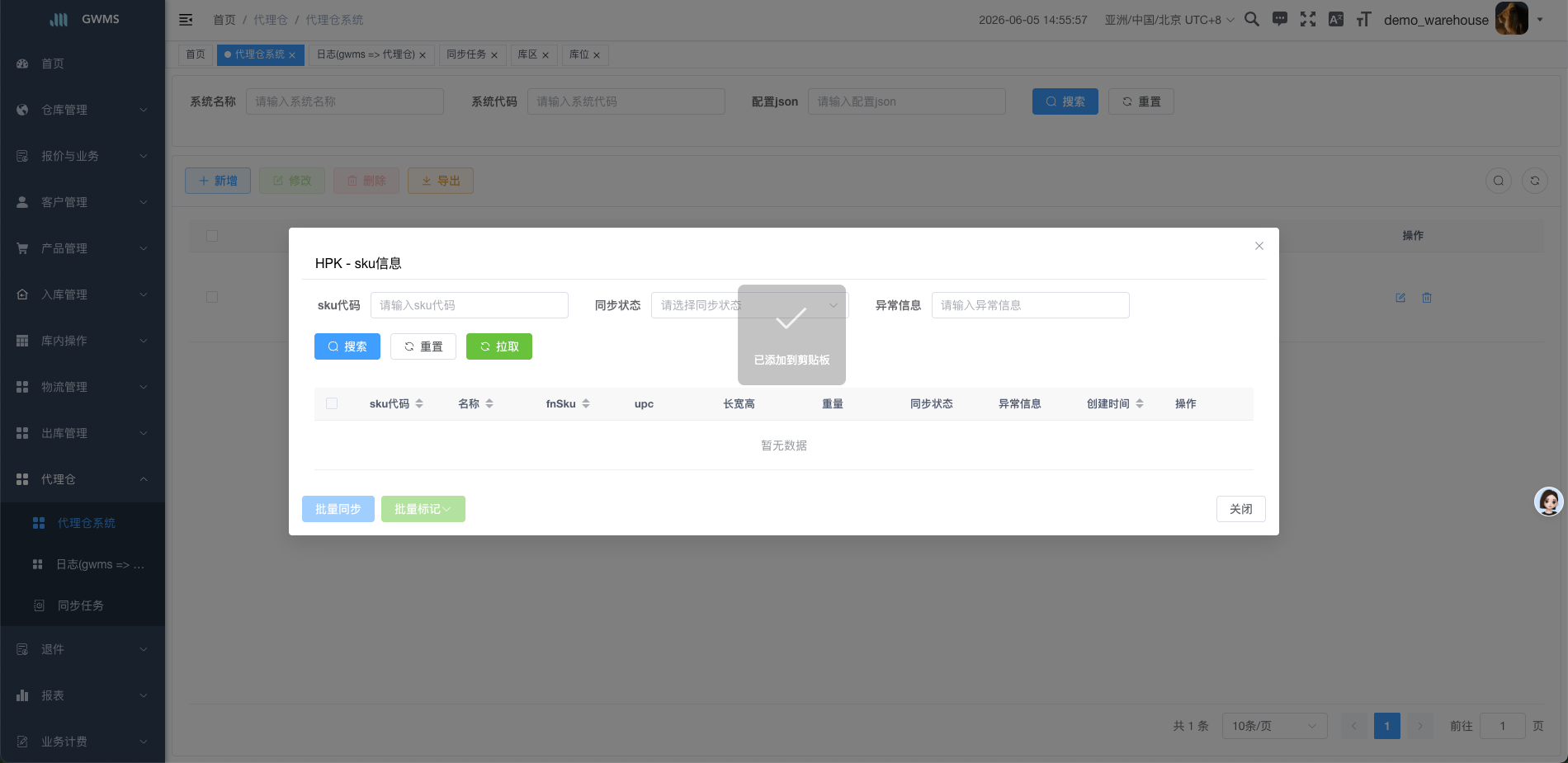Image resolution: width=1568 pixels, height=763 pixels.
Task: Sort by 名称 column arrows
Action: (489, 404)
